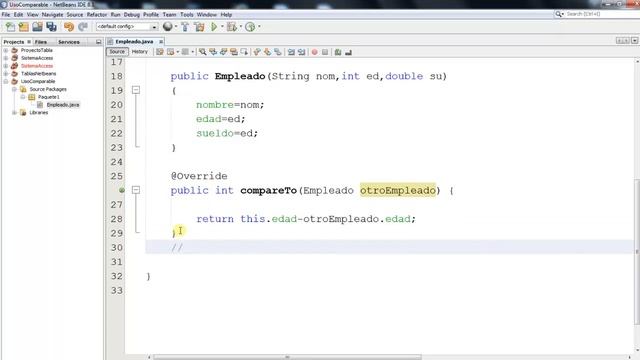Image resolution: width=640 pixels, height=360 pixels.
Task: Click the Open Project toolbar icon
Action: click(x=38, y=27)
